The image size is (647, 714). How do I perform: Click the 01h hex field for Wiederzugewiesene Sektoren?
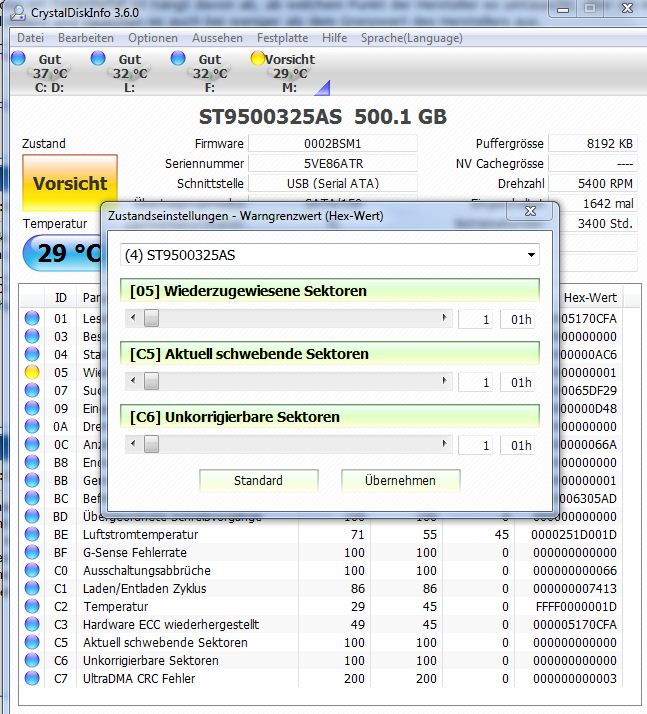coord(518,319)
